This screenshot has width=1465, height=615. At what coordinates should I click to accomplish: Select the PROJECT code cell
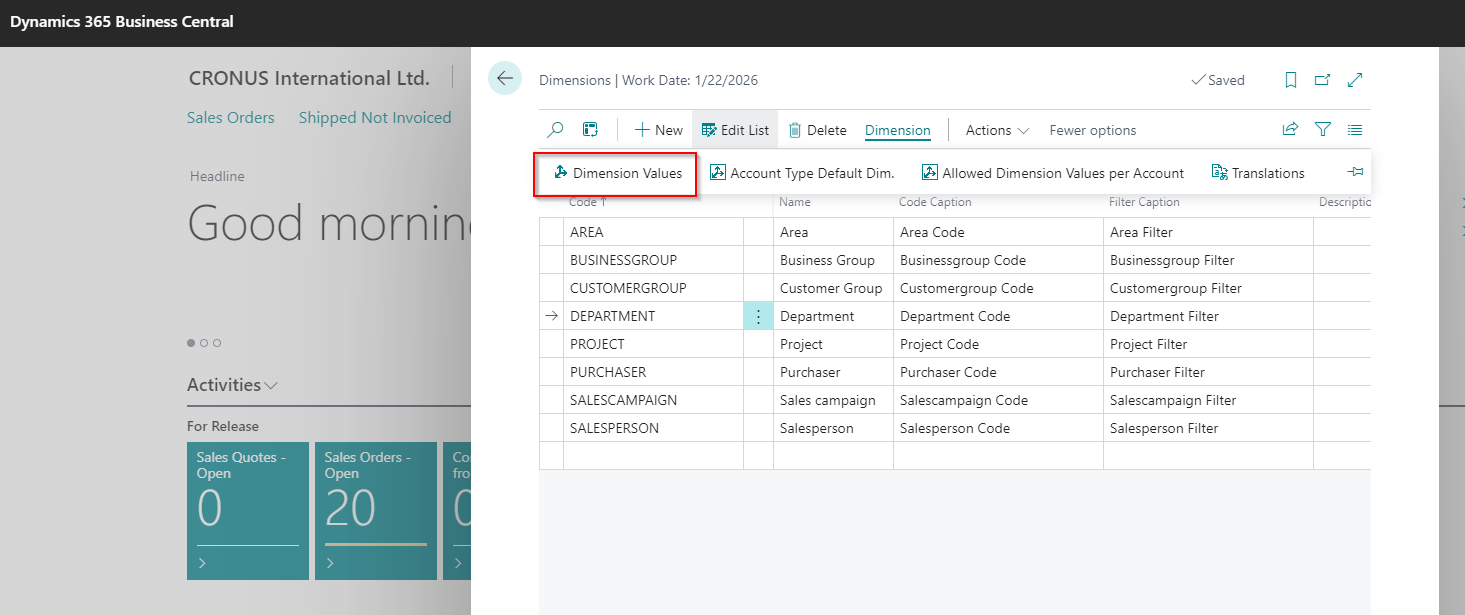[653, 344]
